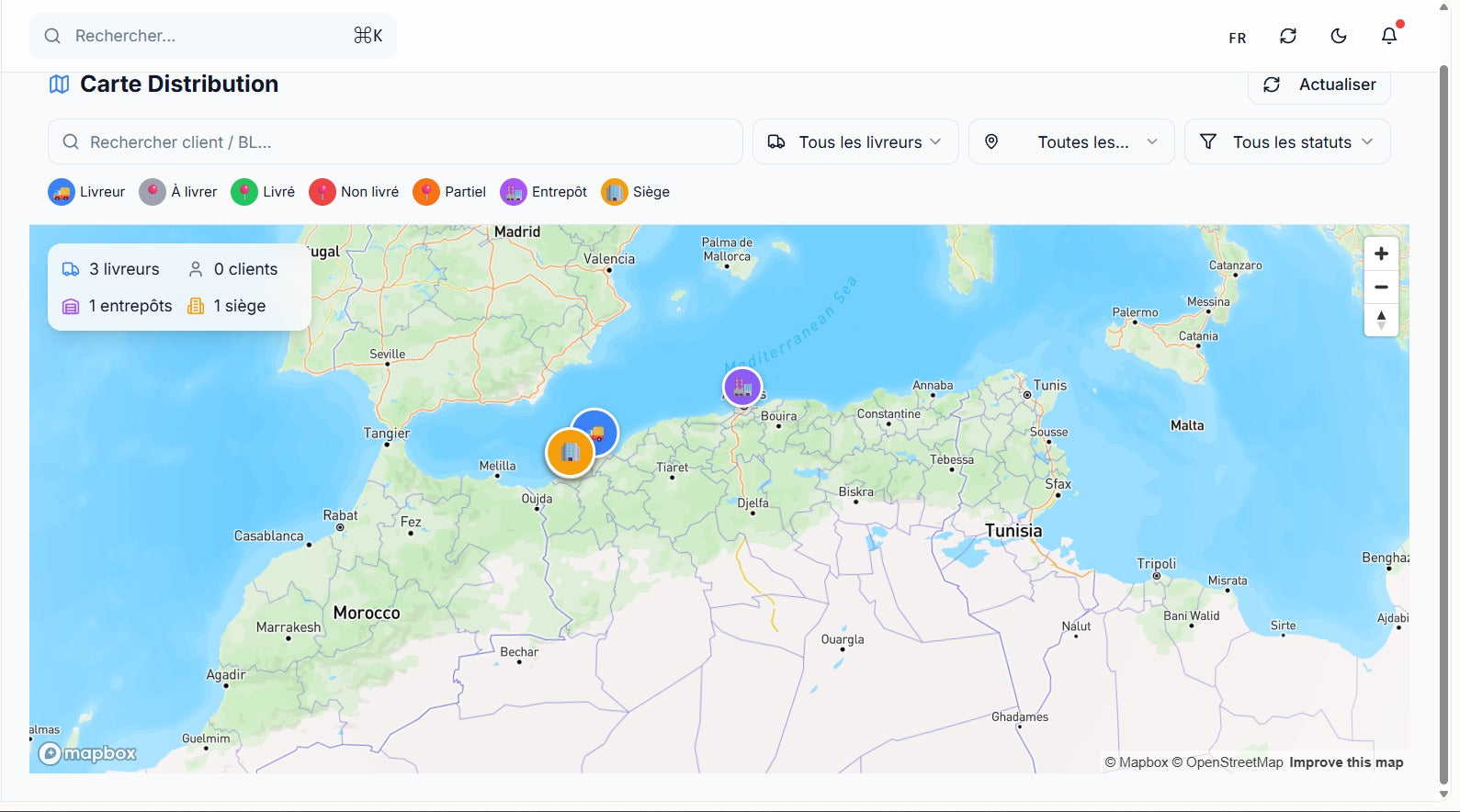1460x812 pixels.
Task: Zoom in on the map
Action: point(1380,254)
